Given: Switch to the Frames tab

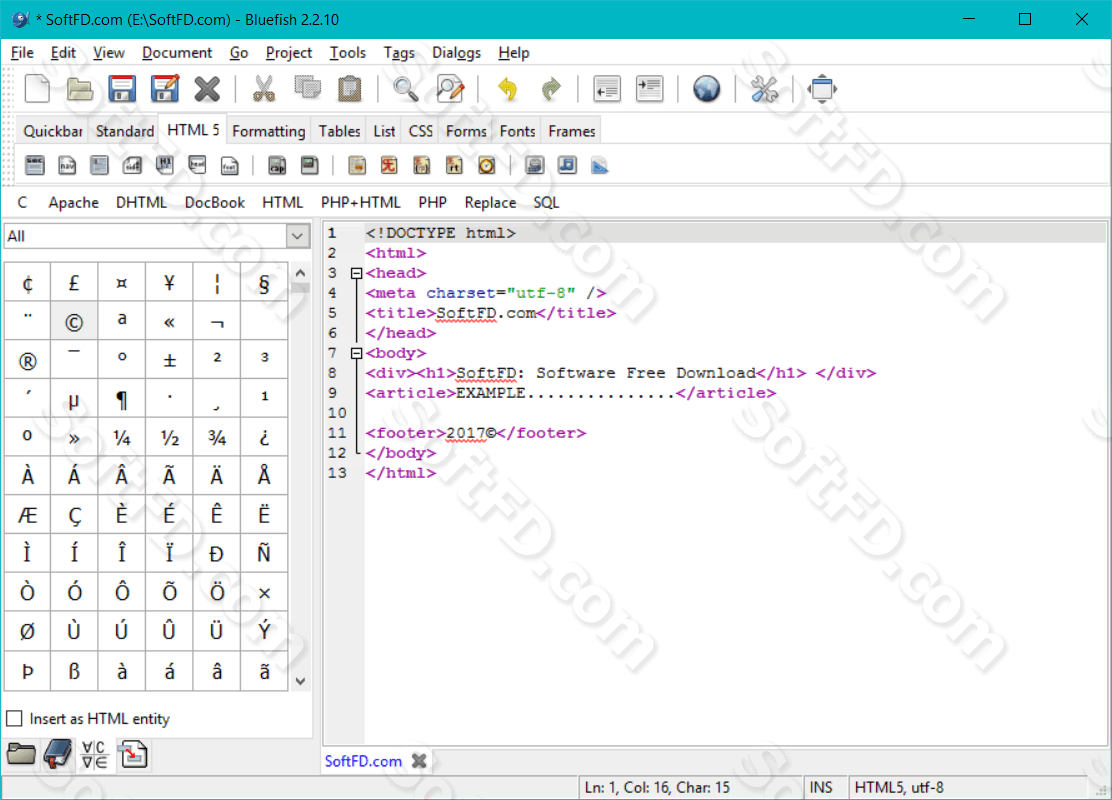Looking at the screenshot, I should [x=572, y=131].
